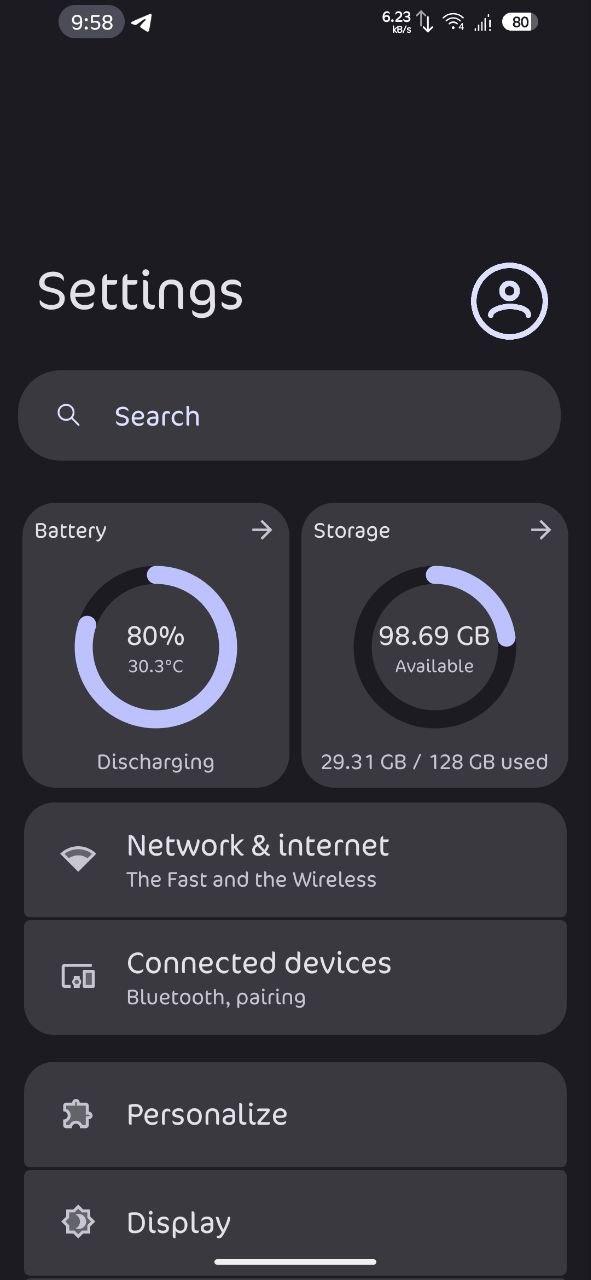
Task: Tap the 80% battery ring gauge
Action: pos(156,647)
